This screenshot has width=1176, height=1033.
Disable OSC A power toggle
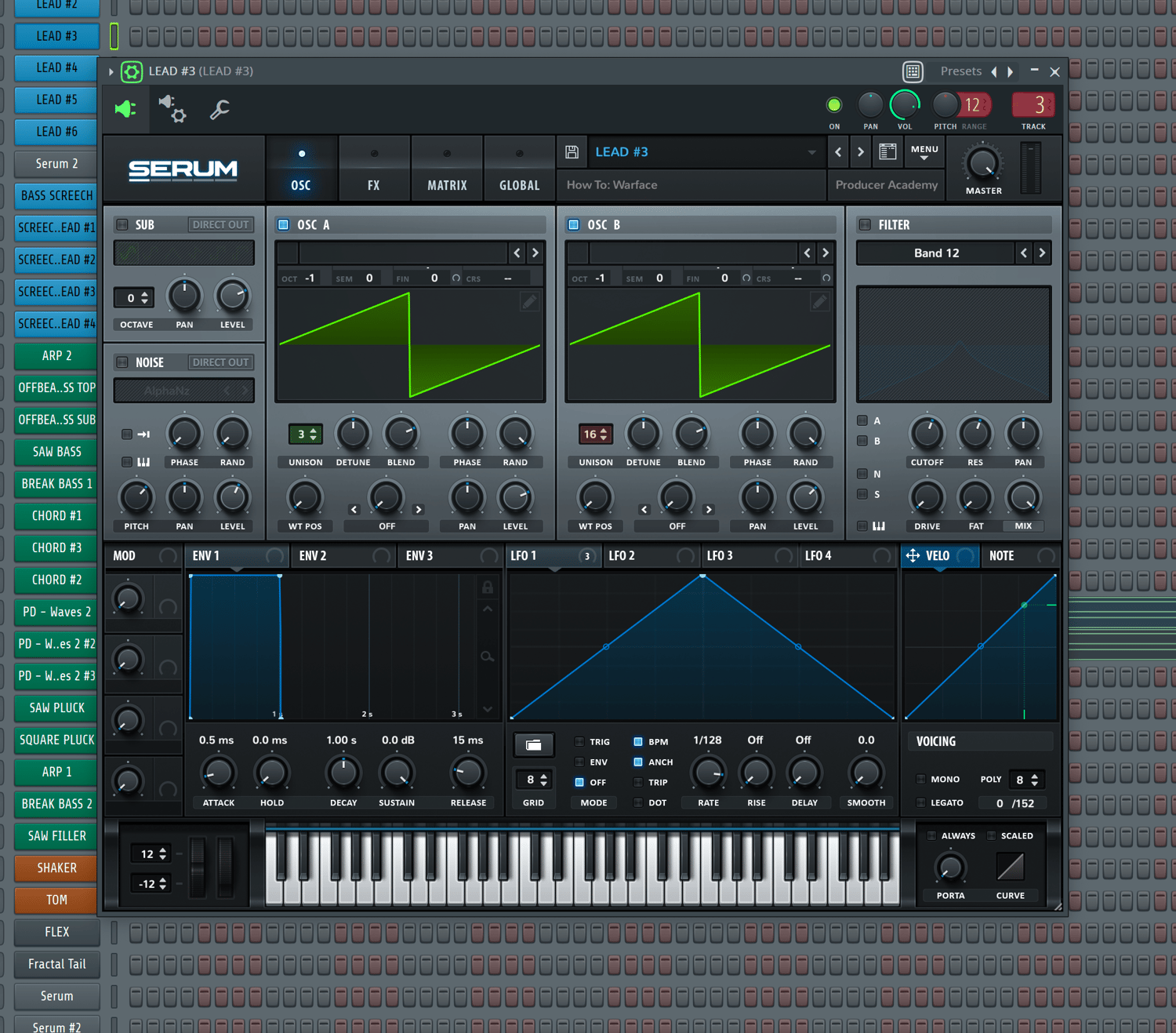coord(284,224)
